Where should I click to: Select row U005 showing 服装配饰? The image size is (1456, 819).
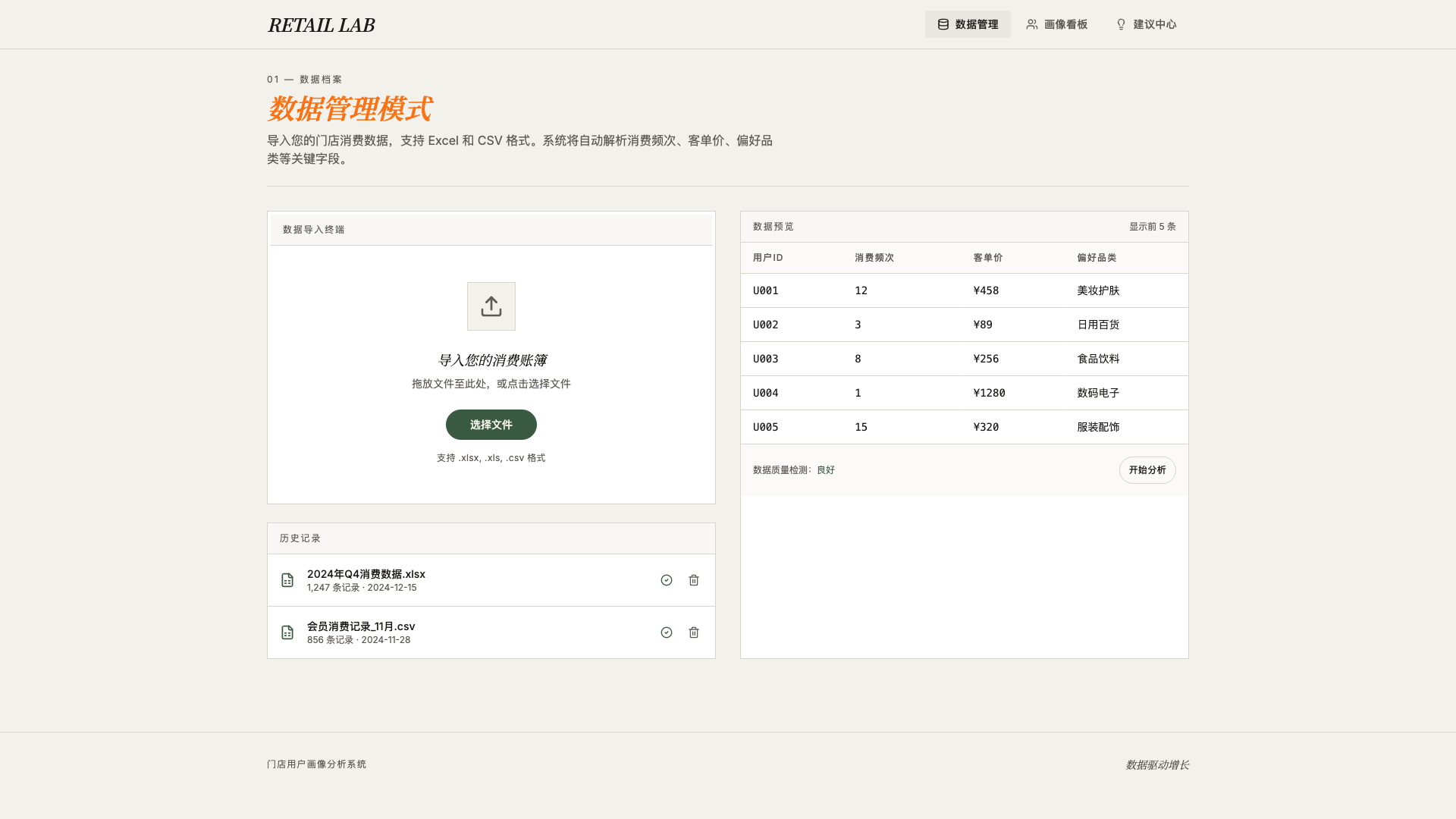point(964,426)
